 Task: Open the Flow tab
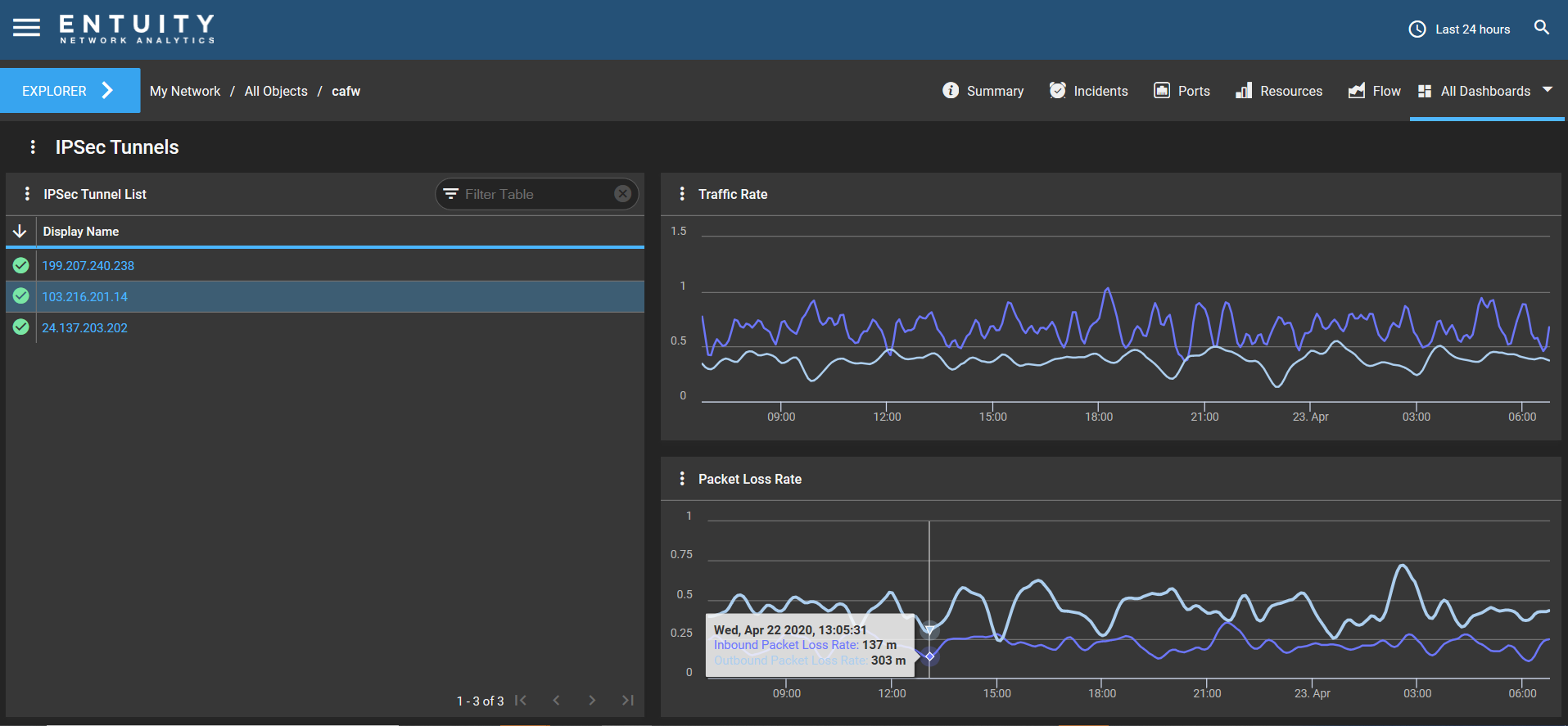pos(1374,91)
